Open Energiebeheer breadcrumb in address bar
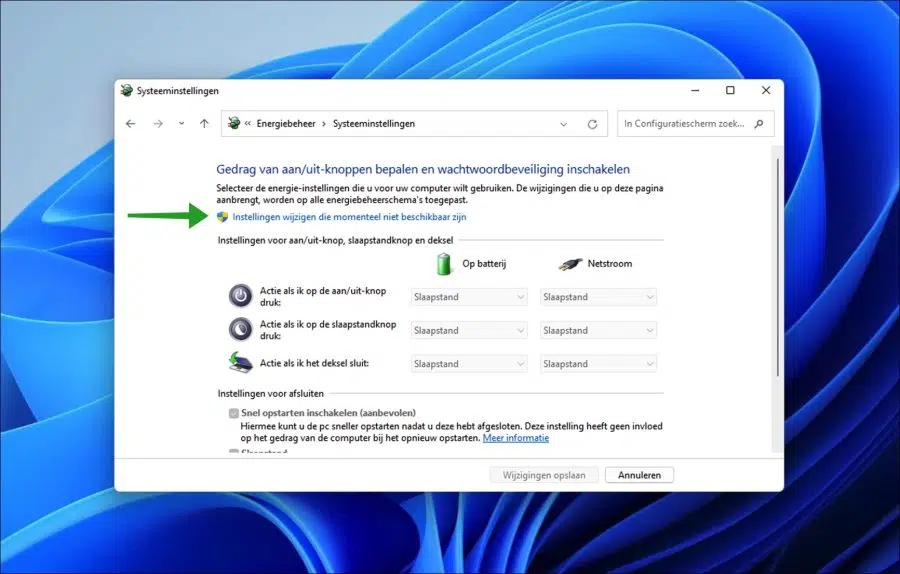This screenshot has width=900, height=574. pyautogui.click(x=286, y=123)
